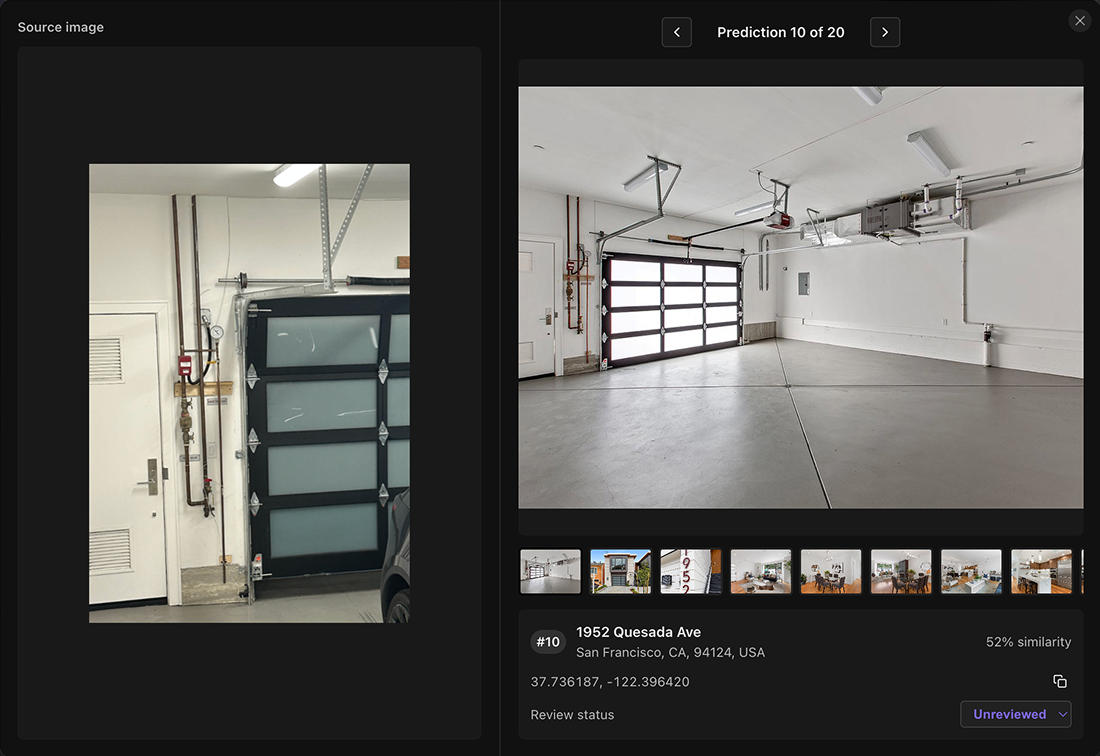1100x756 pixels.
Task: Click the 37.736187, -122.396420 coordinates
Action: pos(610,682)
